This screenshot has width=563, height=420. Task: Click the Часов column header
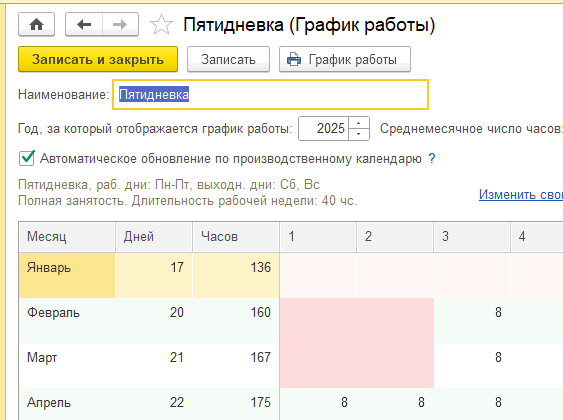pos(236,237)
